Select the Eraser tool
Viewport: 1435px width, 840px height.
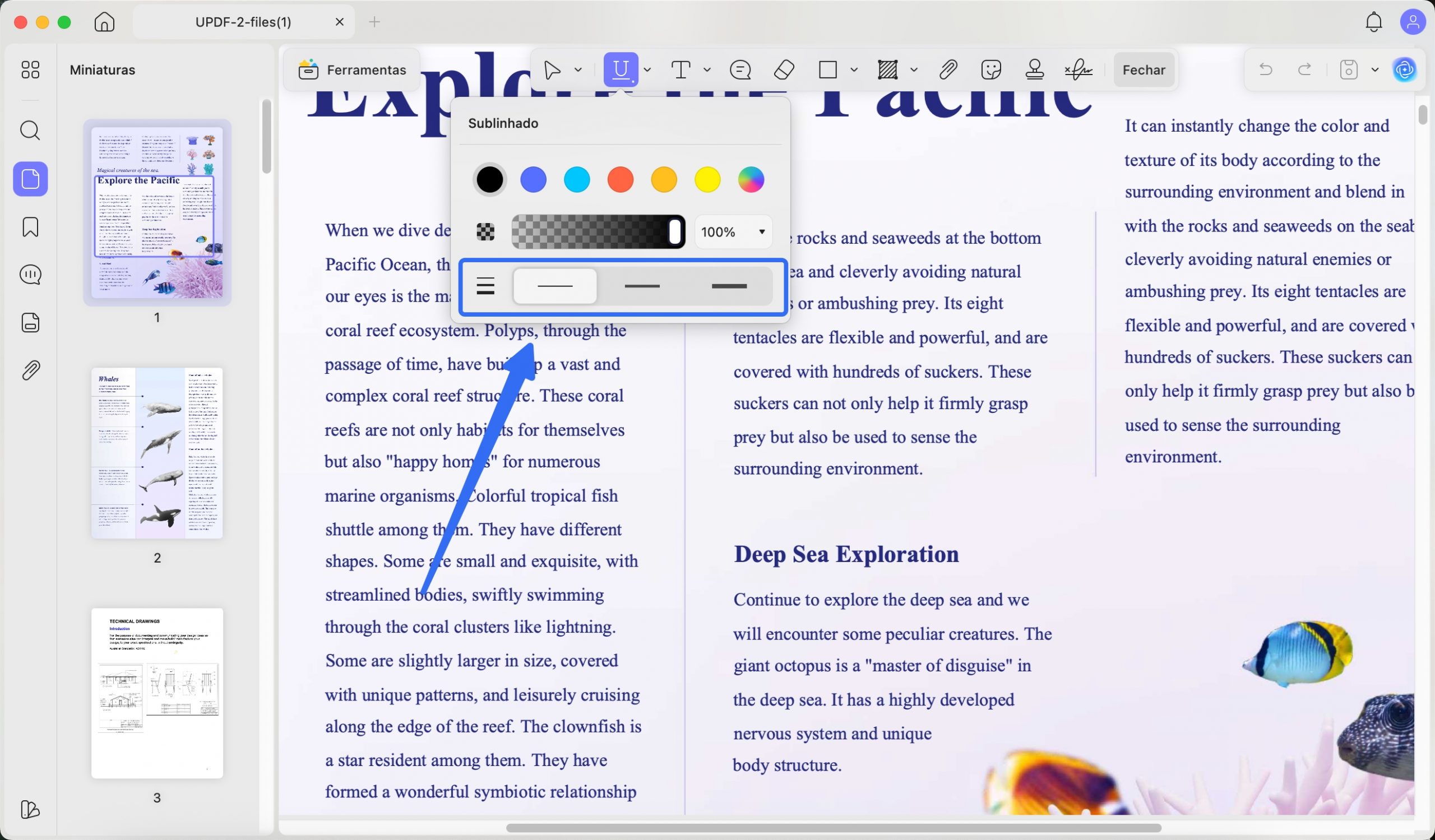(x=785, y=69)
